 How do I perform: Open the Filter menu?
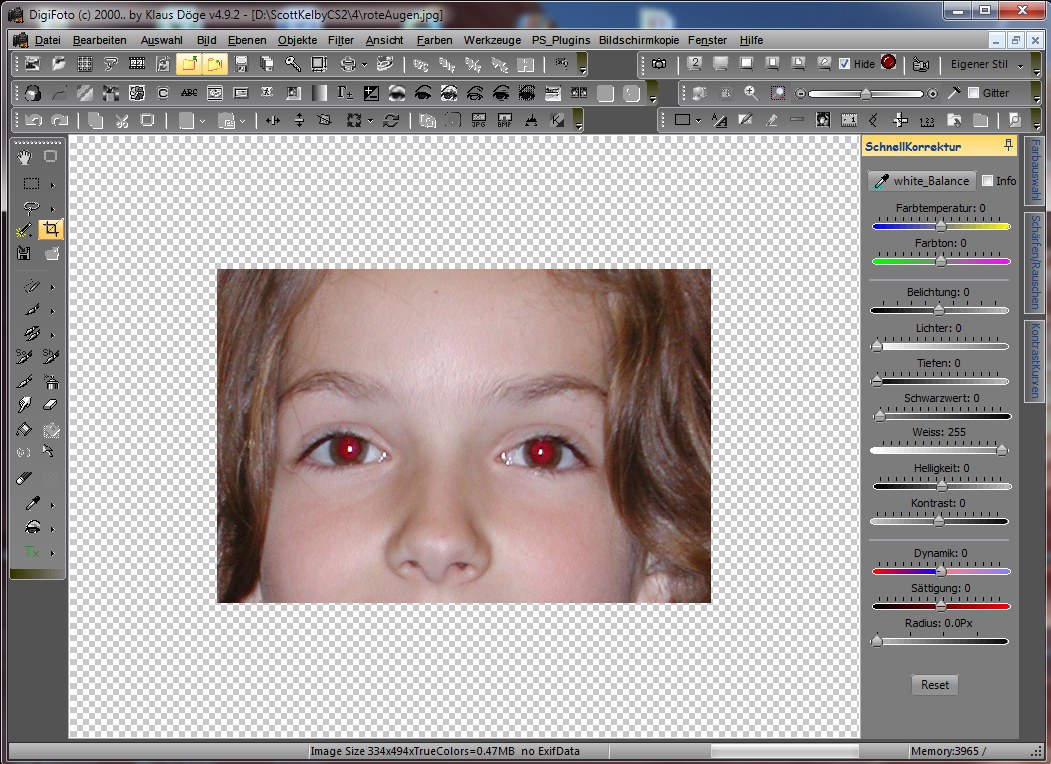point(340,40)
